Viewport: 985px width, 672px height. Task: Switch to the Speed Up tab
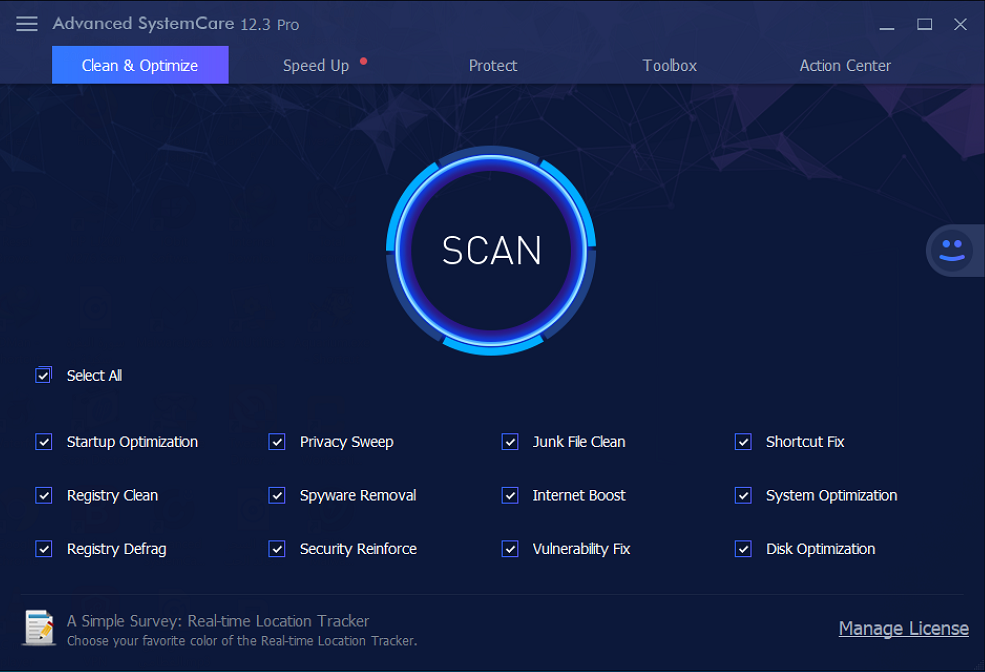(x=316, y=66)
